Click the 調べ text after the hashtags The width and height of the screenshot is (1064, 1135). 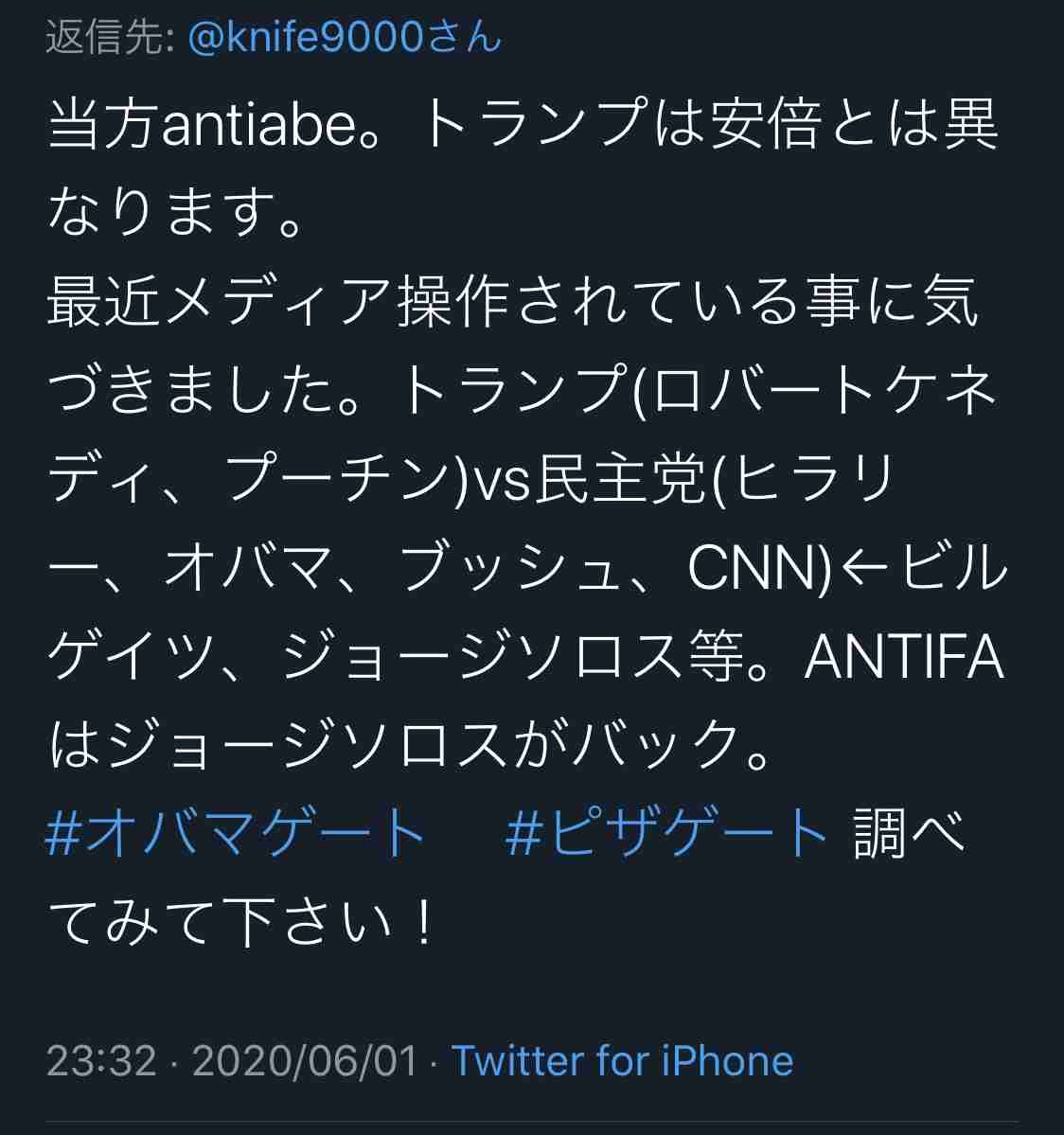(x=909, y=833)
